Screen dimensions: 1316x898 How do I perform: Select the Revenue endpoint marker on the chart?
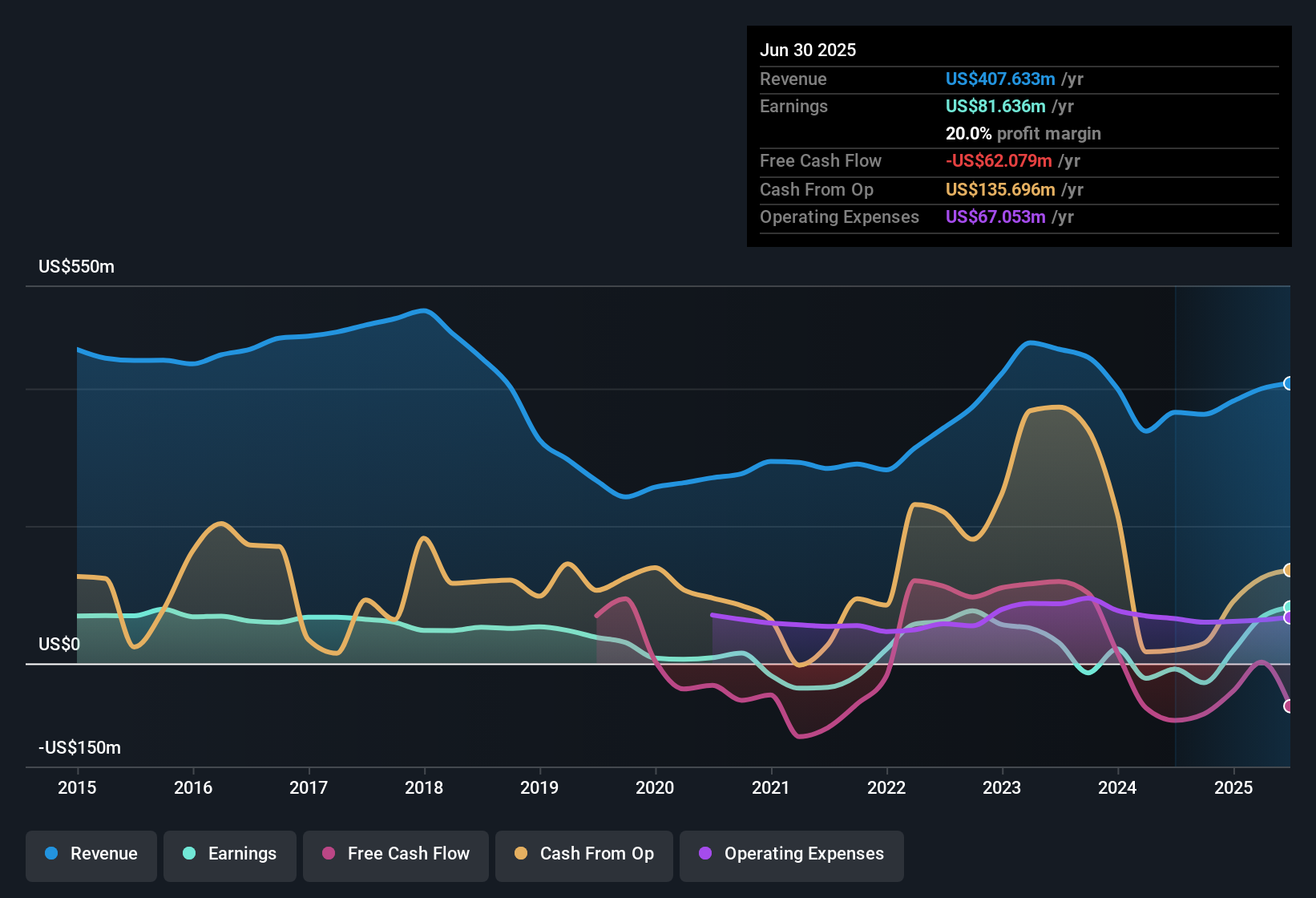point(1289,384)
